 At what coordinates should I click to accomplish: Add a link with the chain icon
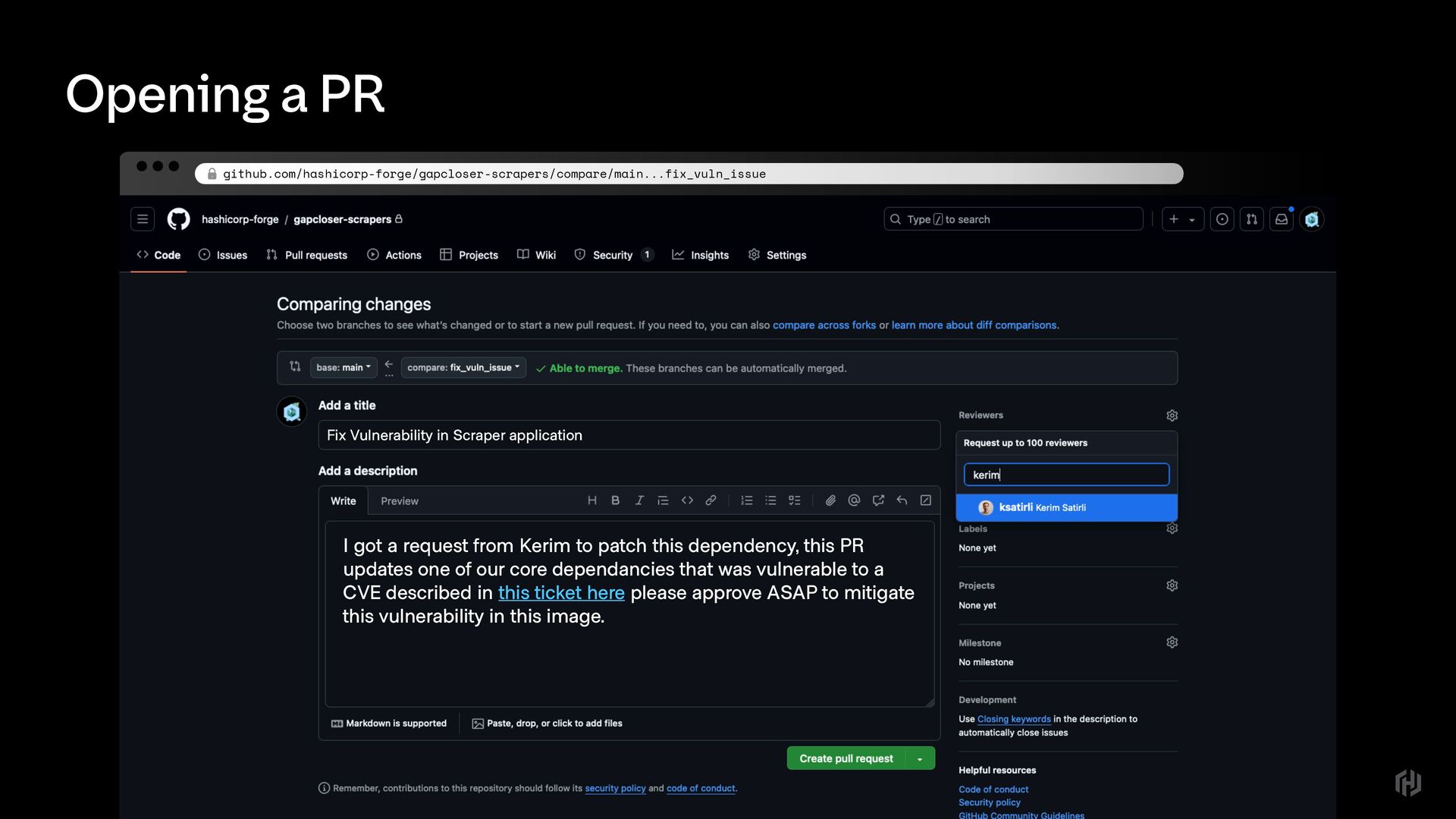tap(711, 500)
